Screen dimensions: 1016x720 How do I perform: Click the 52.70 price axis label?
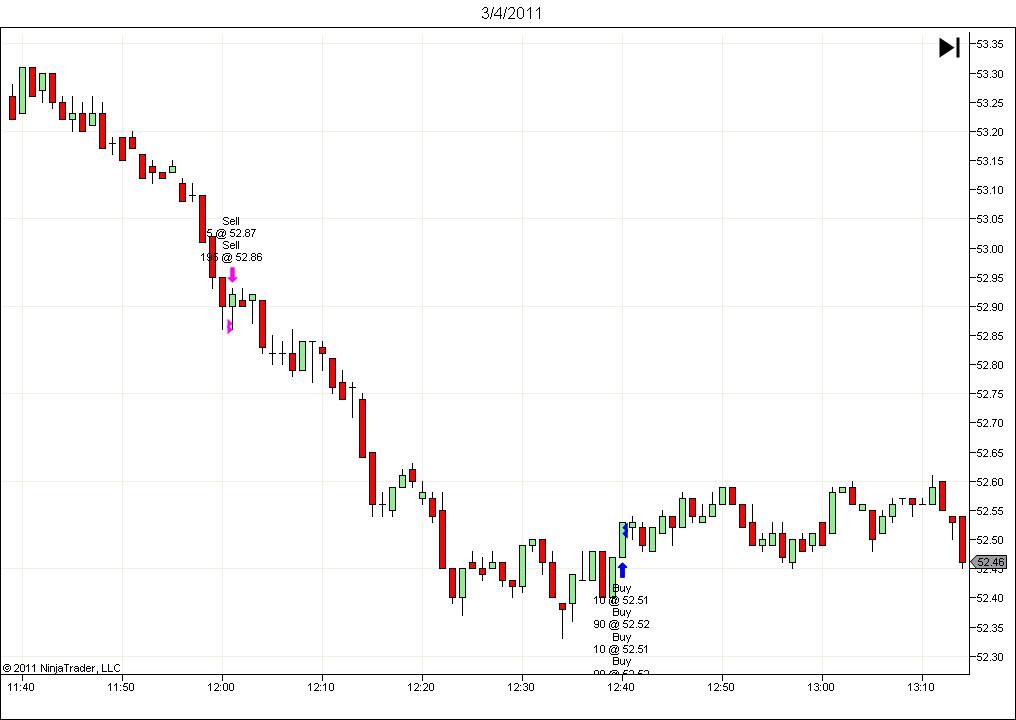(989, 423)
